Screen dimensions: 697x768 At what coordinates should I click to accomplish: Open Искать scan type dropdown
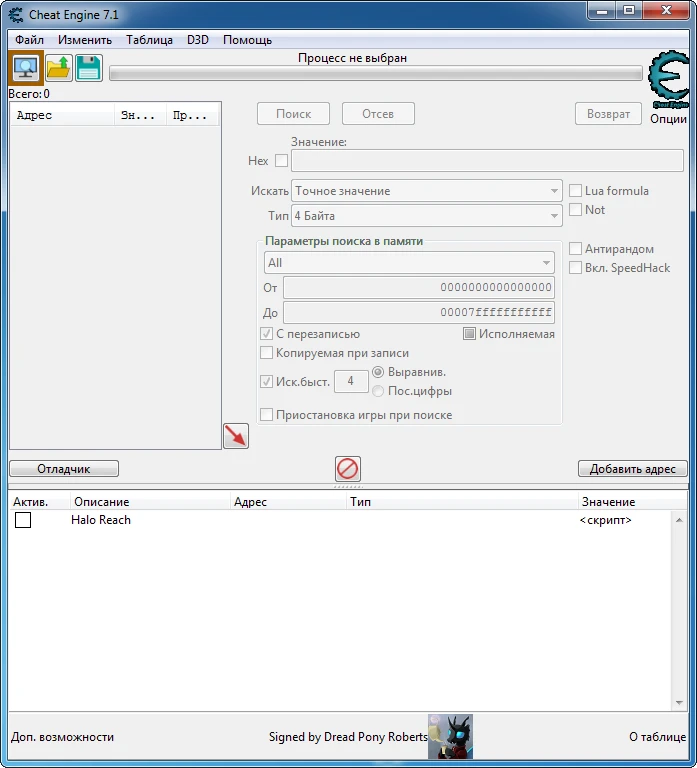(427, 191)
